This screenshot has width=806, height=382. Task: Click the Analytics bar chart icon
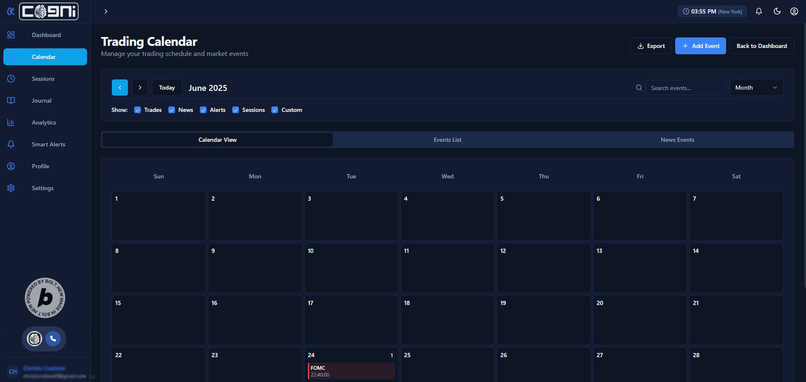coord(11,122)
